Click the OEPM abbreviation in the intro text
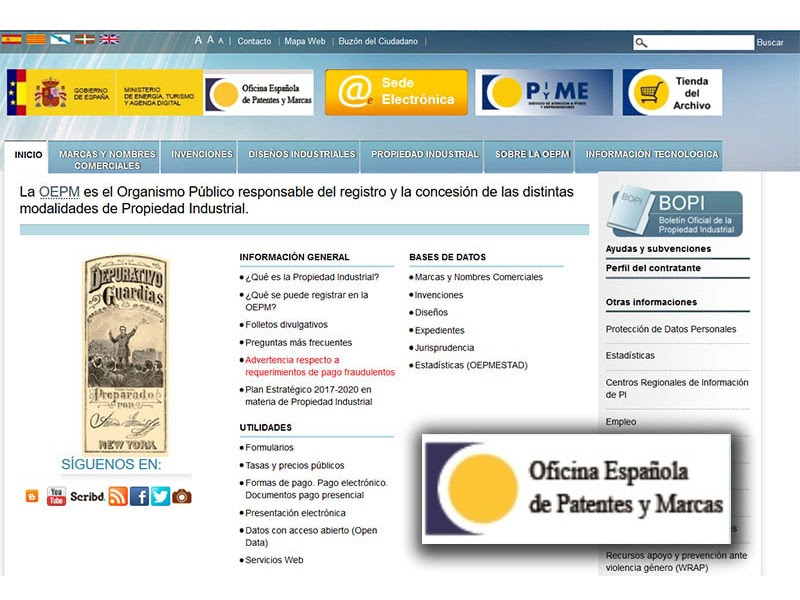 tap(59, 192)
